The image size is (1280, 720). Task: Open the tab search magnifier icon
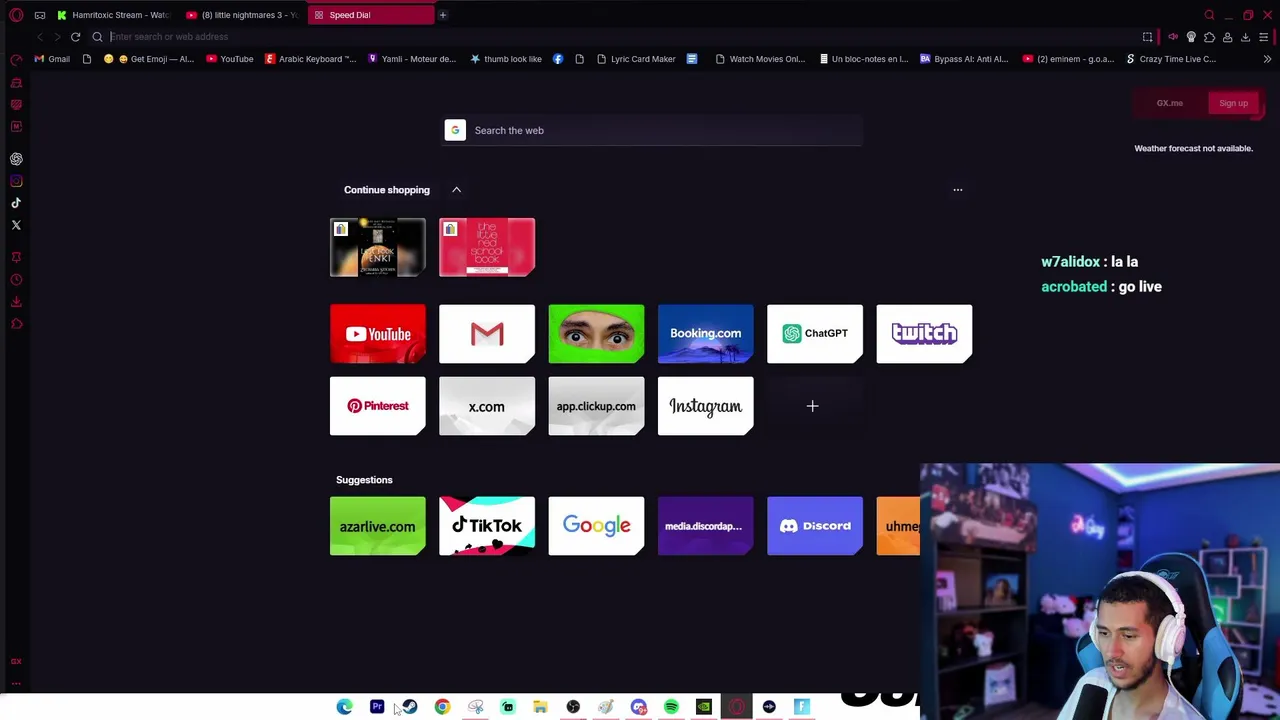(1209, 15)
